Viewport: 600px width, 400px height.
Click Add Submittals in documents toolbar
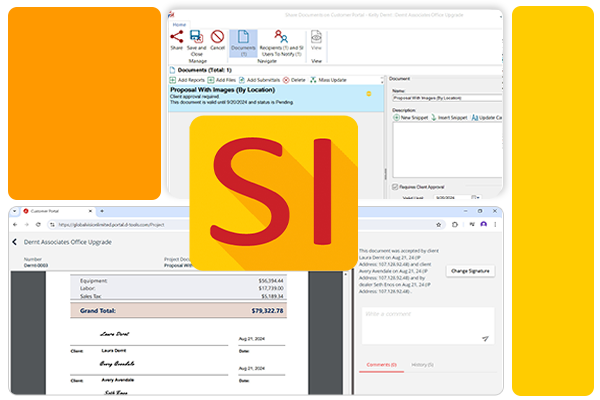point(263,79)
